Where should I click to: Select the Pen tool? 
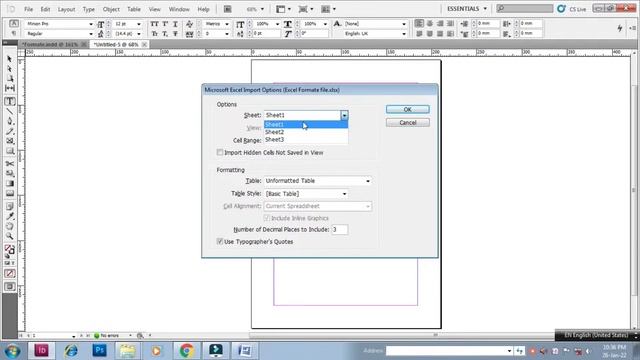pos(10,121)
